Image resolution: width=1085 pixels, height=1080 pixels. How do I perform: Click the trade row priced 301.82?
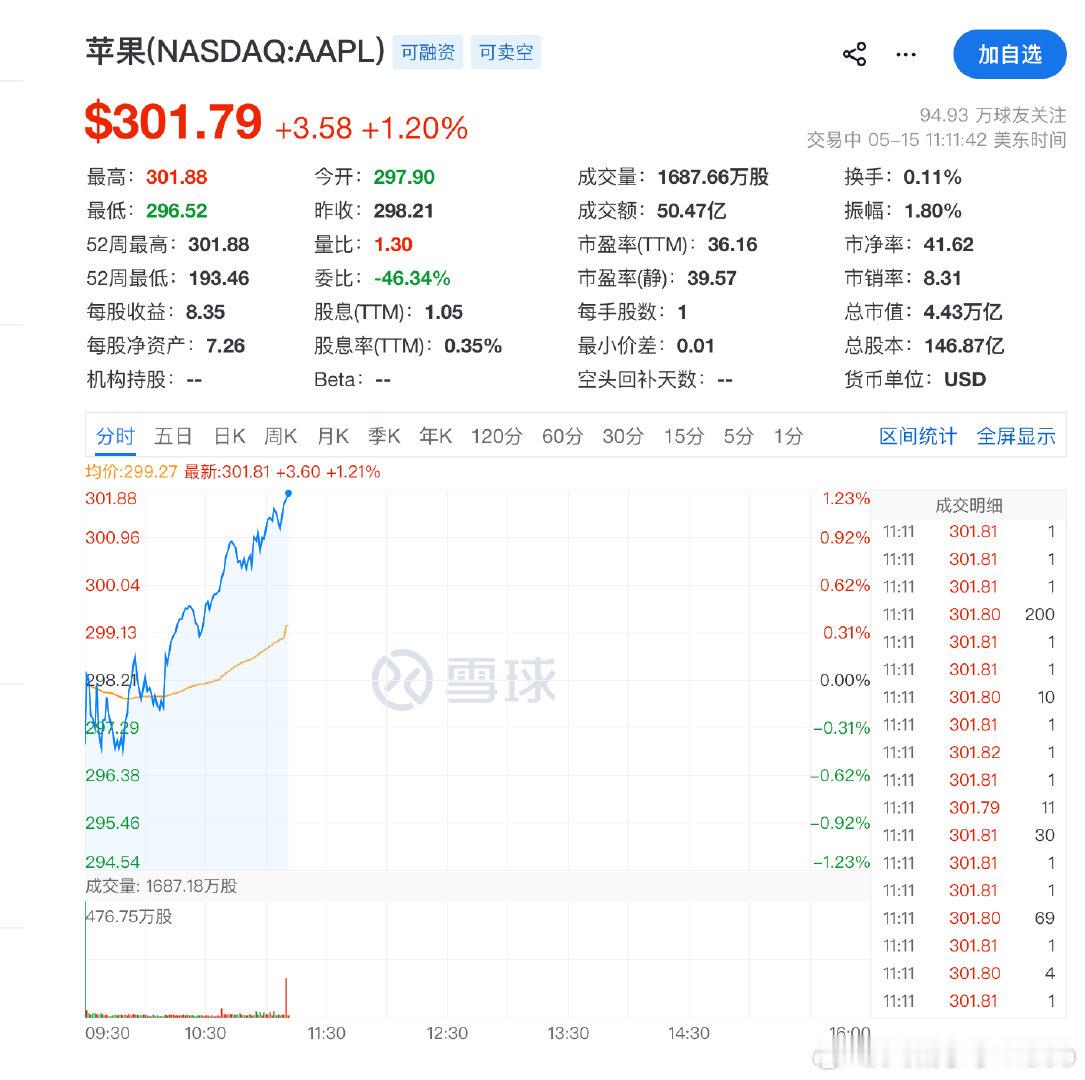click(x=968, y=752)
